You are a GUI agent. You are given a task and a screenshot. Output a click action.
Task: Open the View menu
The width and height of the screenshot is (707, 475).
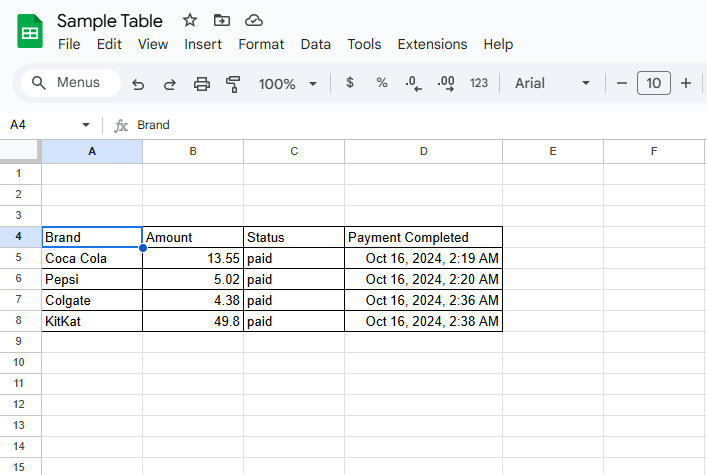(x=153, y=44)
